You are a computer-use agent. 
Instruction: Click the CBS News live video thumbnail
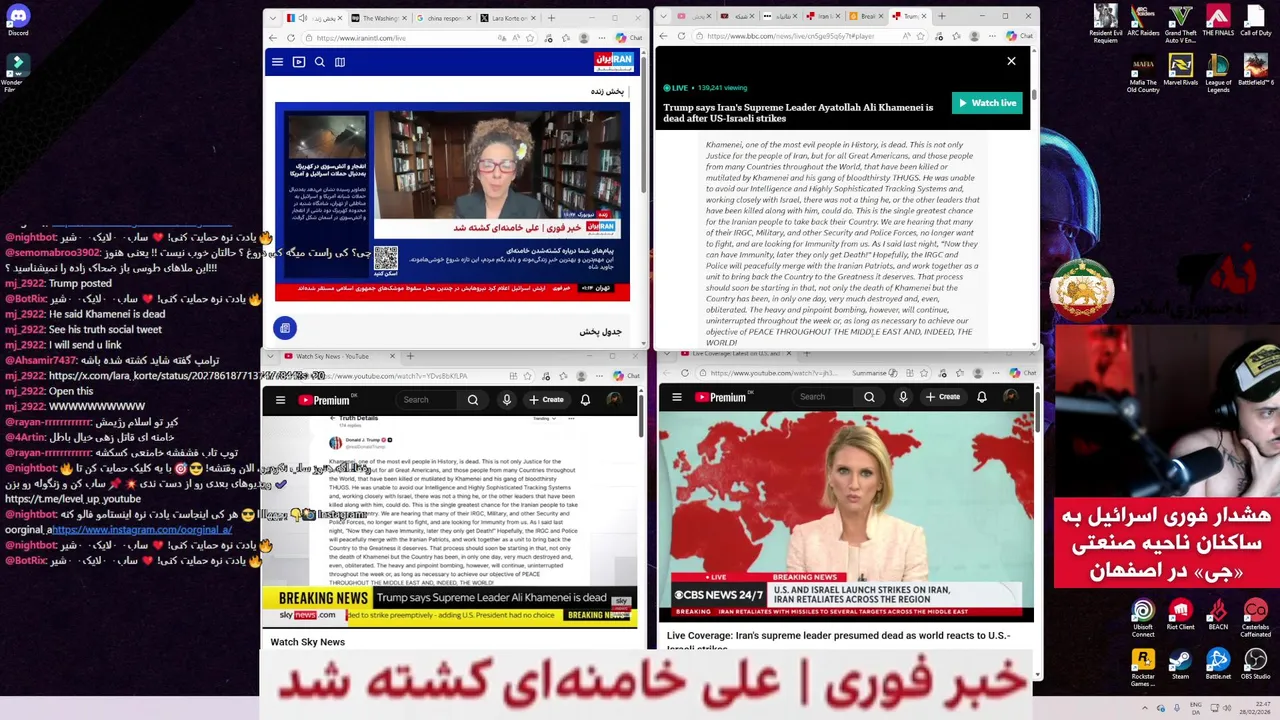click(x=846, y=516)
